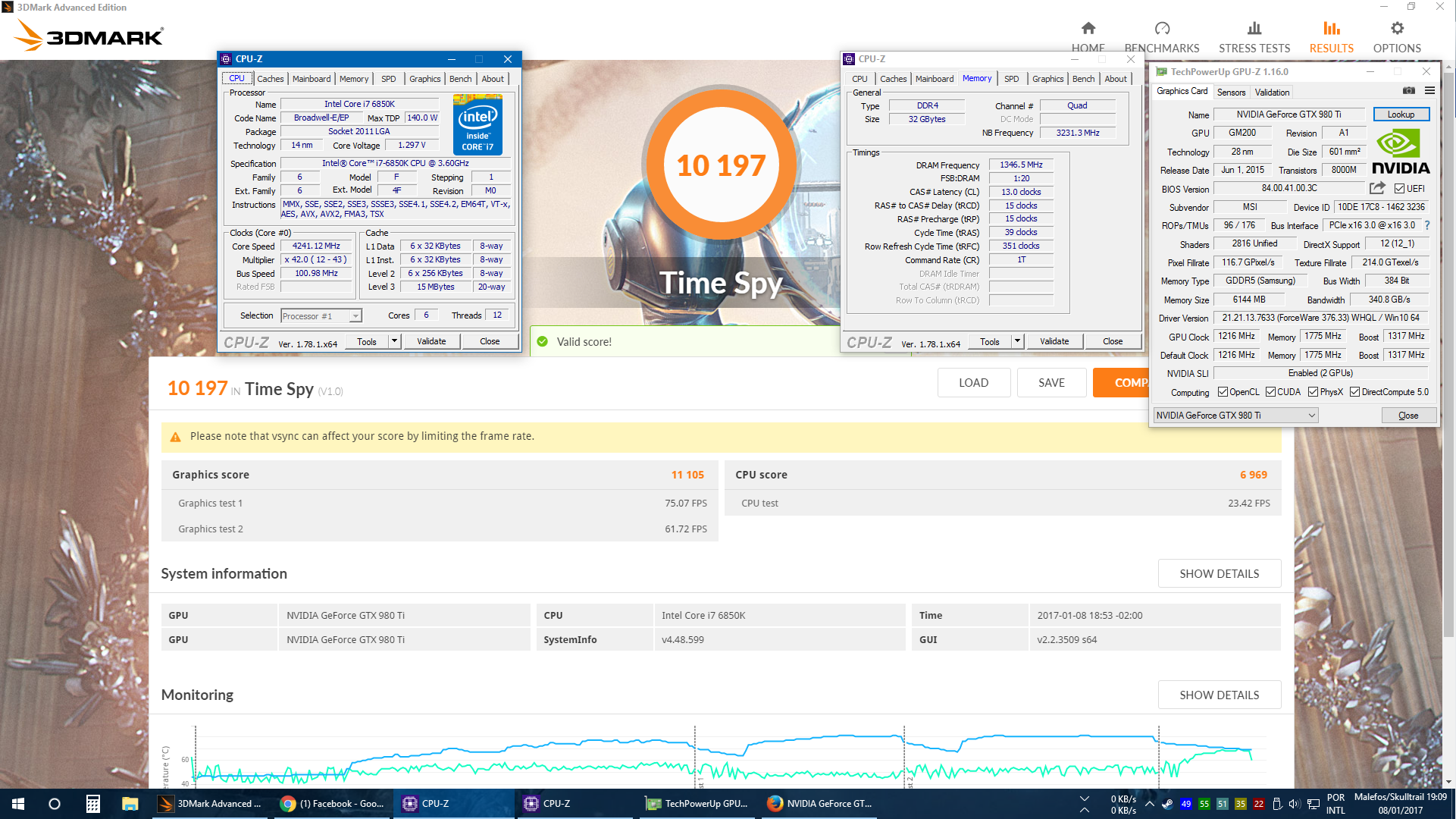Switch to TechPowerUp GPU-Z taskbar item
This screenshot has width=1456, height=819.
pos(698,804)
